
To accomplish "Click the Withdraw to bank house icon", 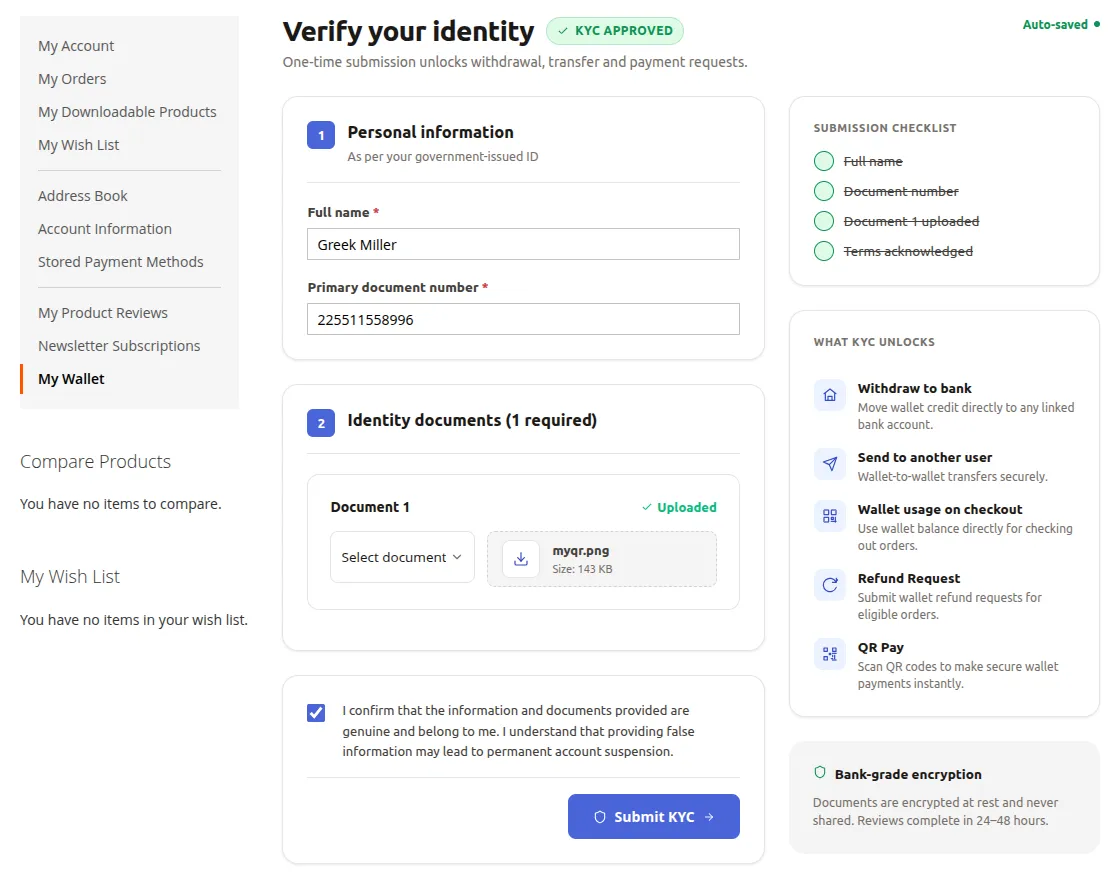I will 829,395.
